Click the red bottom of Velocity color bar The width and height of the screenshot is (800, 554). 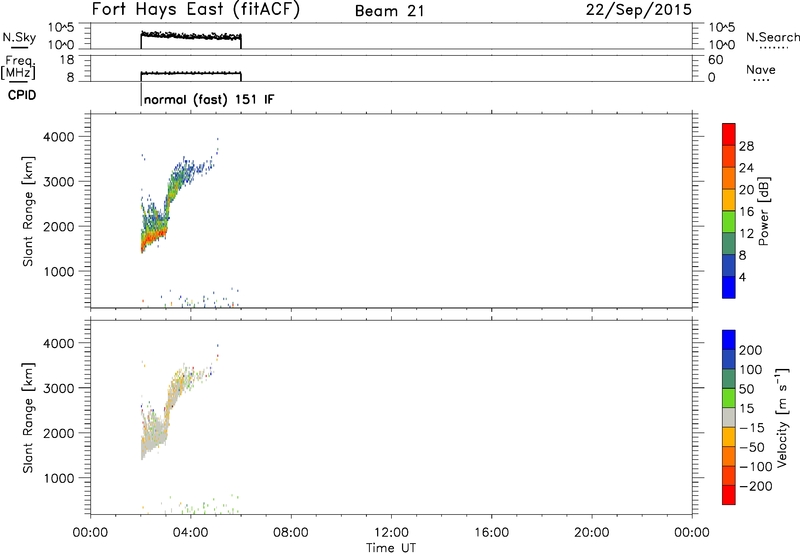(x=729, y=495)
